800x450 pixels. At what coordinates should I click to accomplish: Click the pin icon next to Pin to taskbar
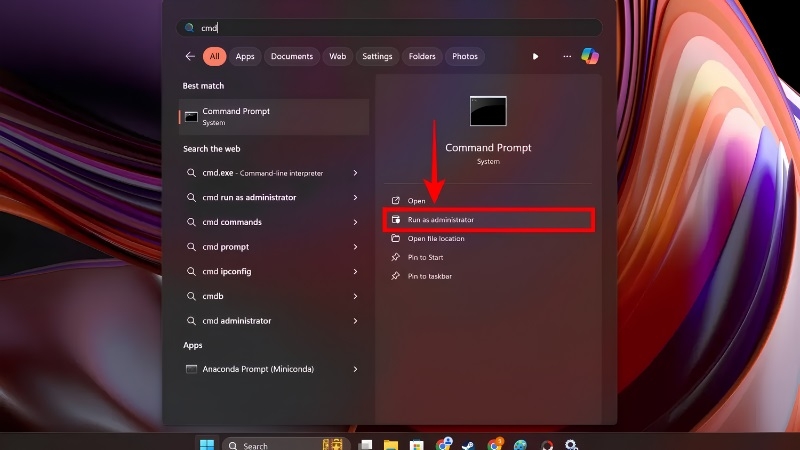395,276
